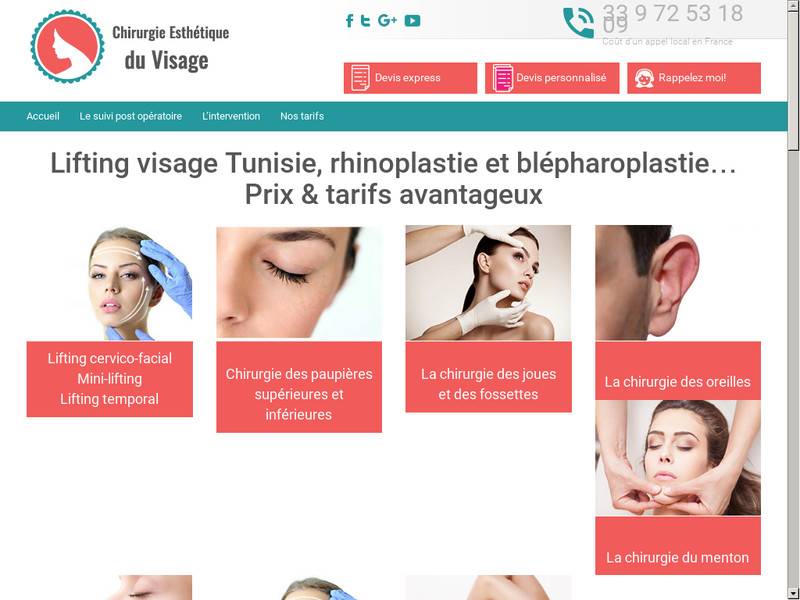Click the document icon in Devis express
Viewport: 800px width, 600px height.
[x=360, y=78]
